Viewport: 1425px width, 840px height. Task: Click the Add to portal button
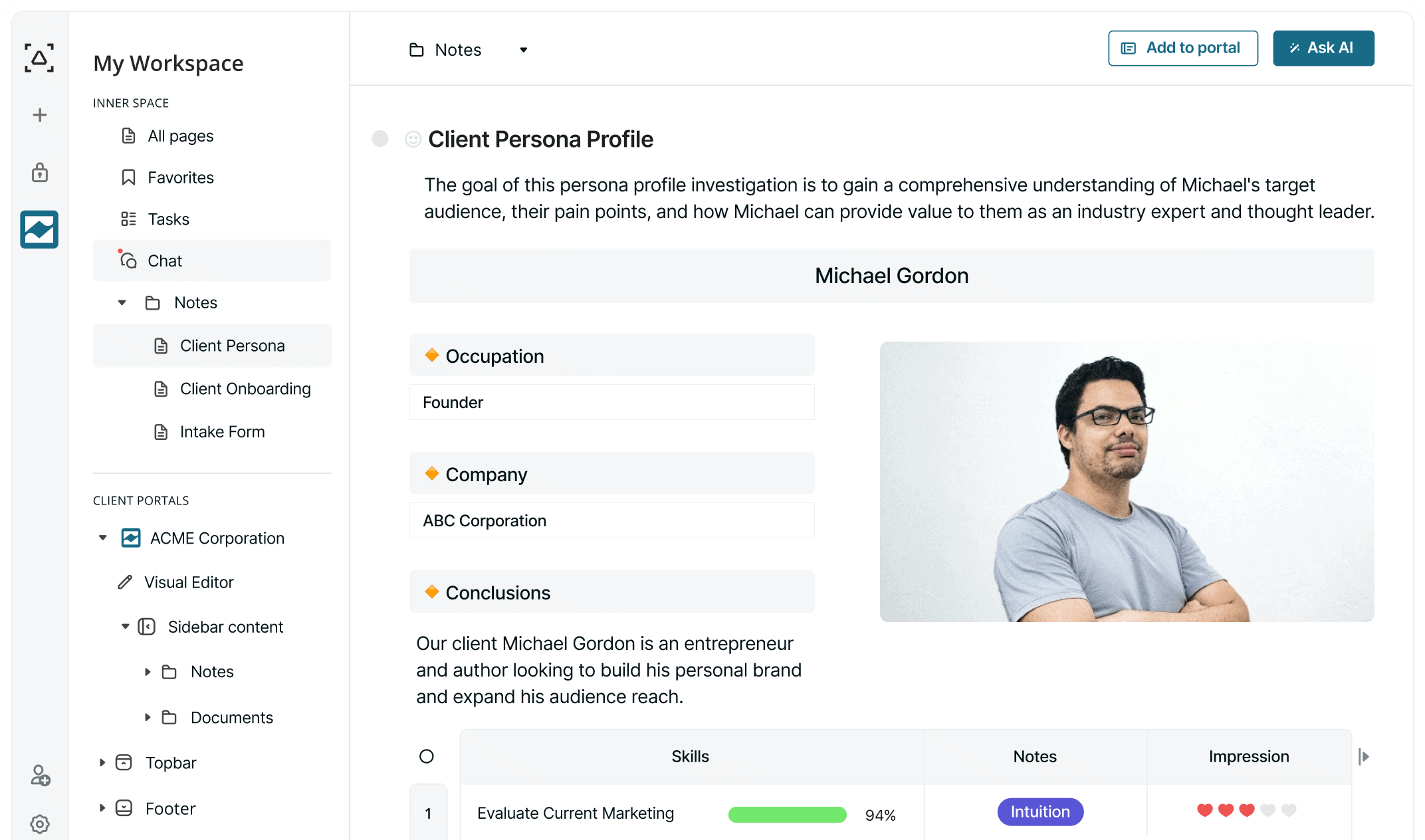point(1182,48)
